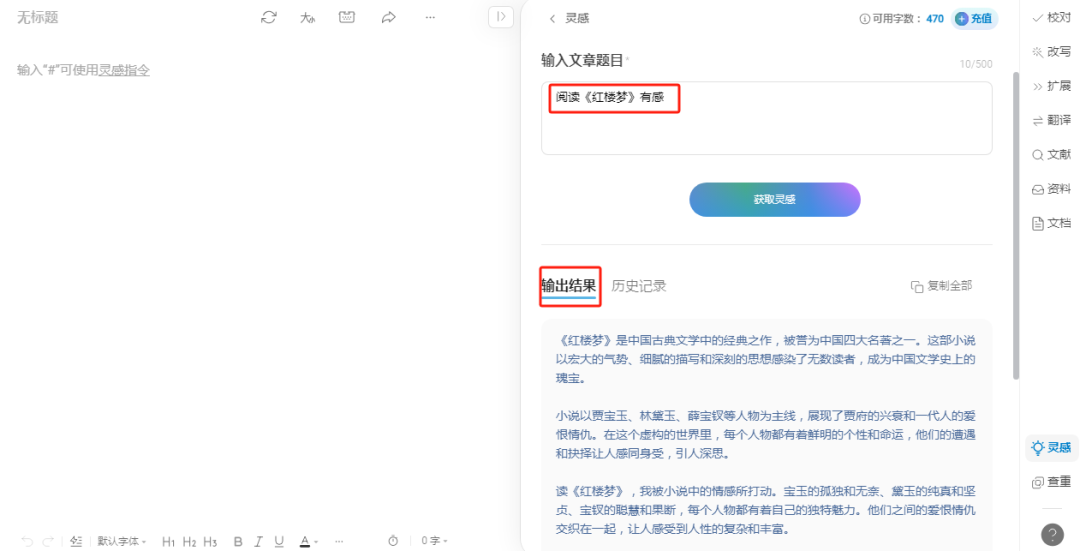
Task: Click the undo arrow in bottom toolbar
Action: coord(27,541)
